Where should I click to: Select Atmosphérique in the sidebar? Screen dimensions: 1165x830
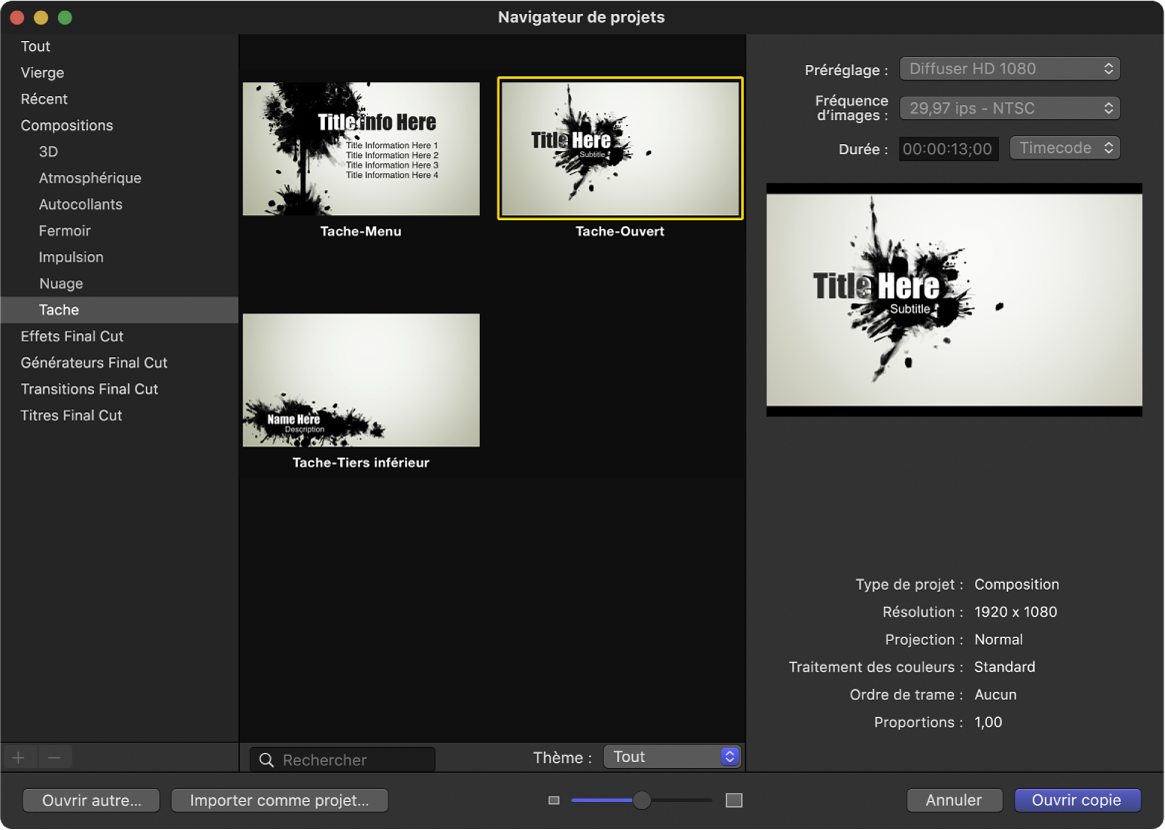pyautogui.click(x=90, y=178)
